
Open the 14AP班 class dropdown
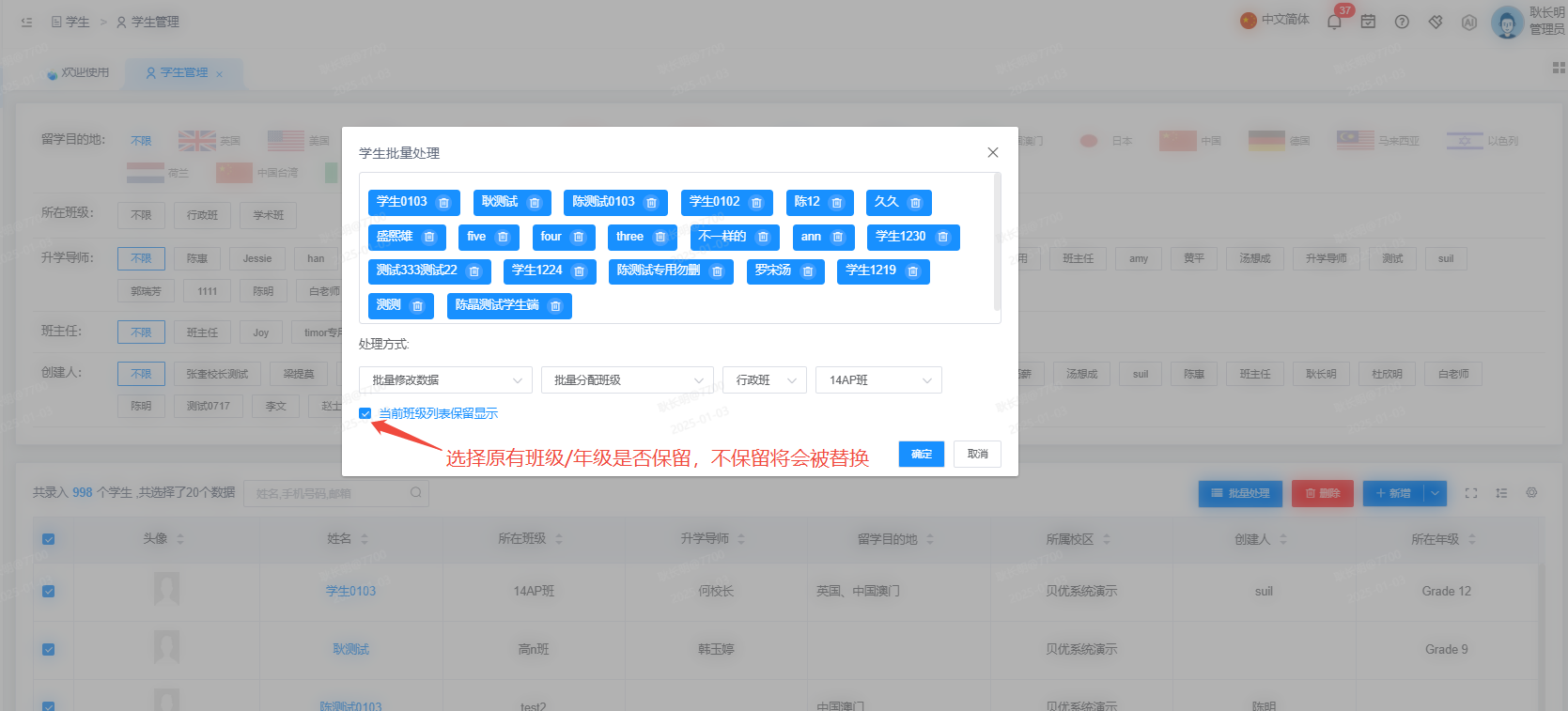[x=878, y=379]
